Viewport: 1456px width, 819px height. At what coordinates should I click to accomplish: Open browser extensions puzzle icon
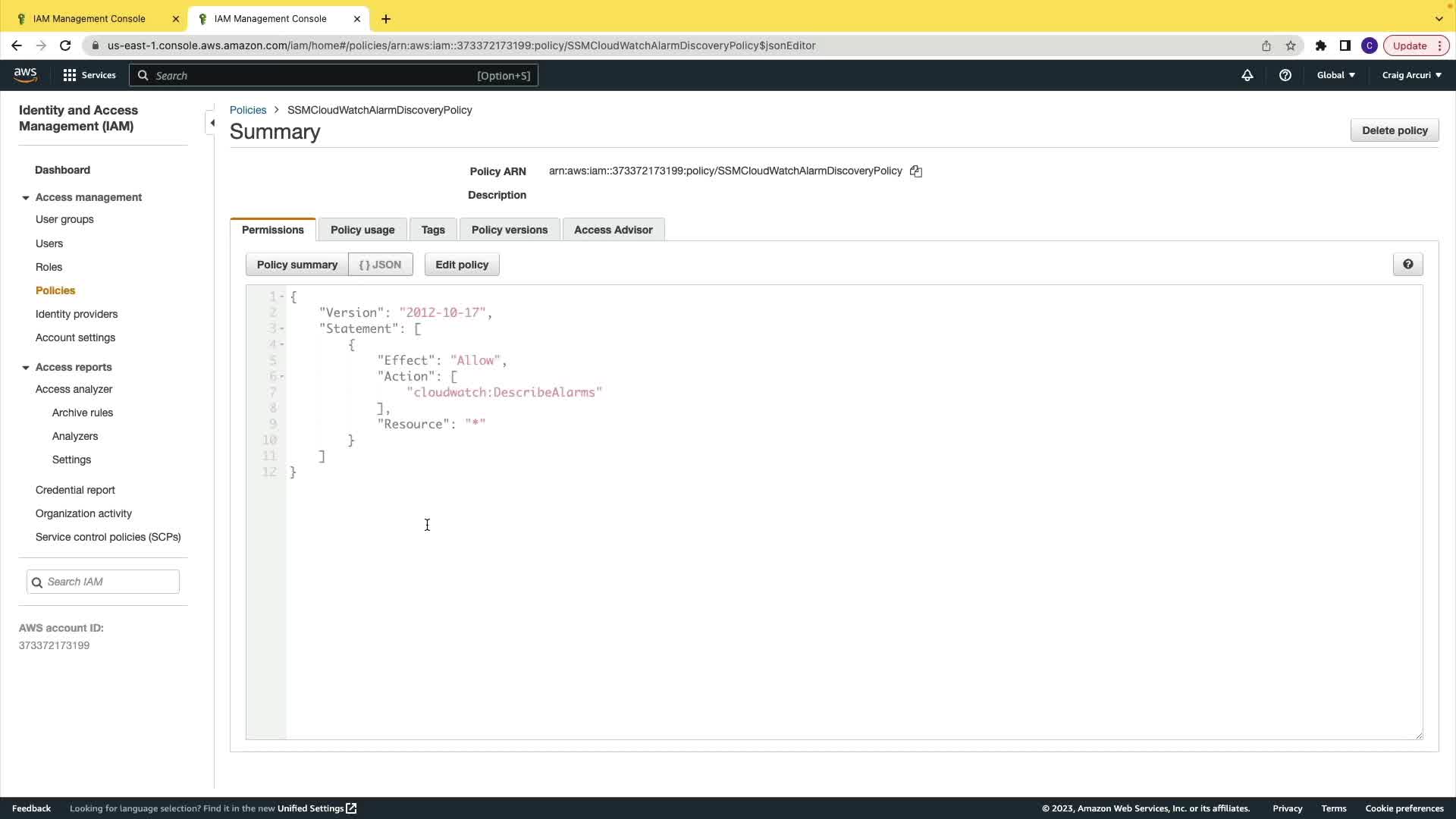click(x=1321, y=45)
